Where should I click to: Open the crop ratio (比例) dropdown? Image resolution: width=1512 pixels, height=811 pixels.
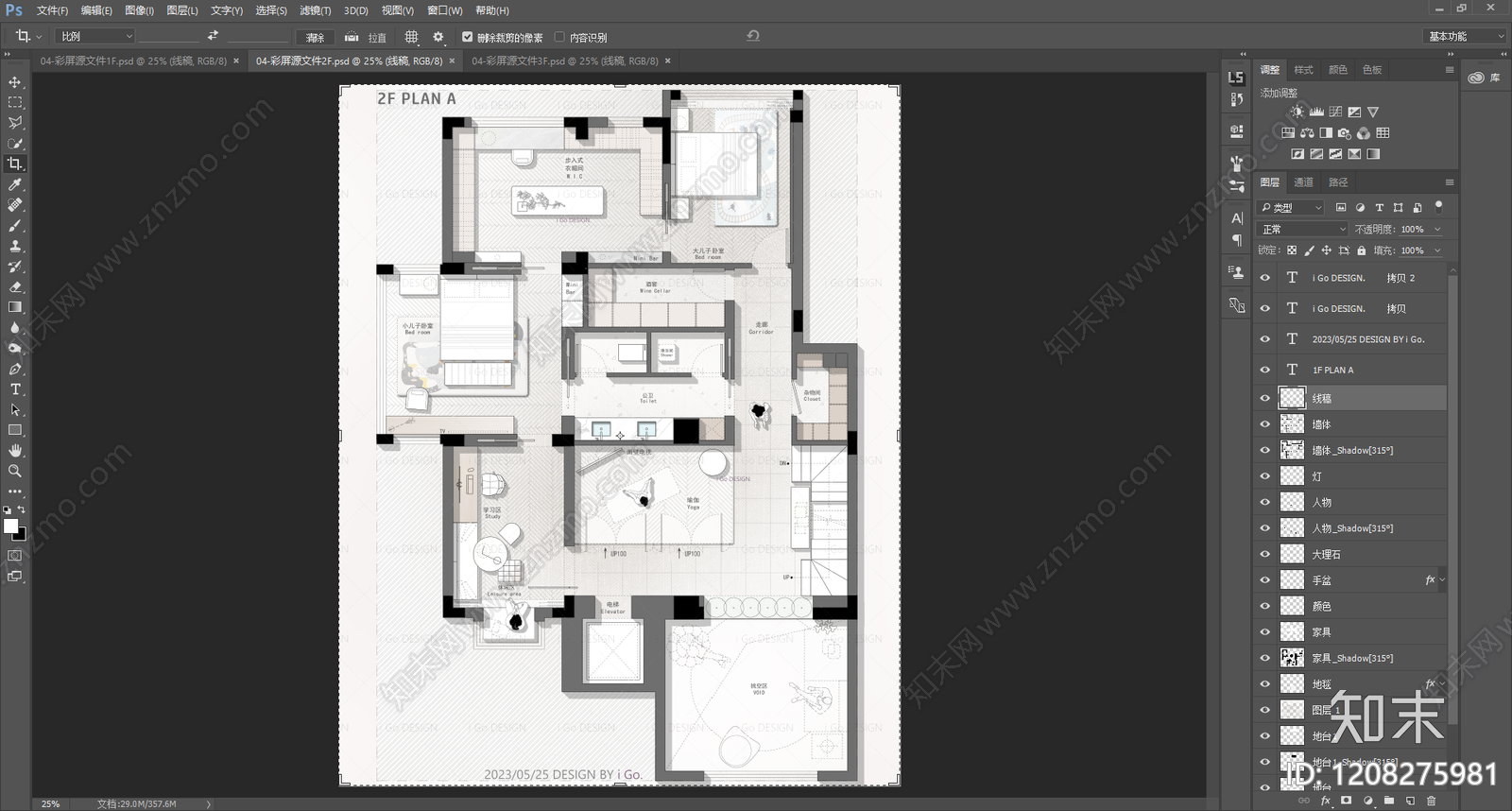pyautogui.click(x=95, y=36)
